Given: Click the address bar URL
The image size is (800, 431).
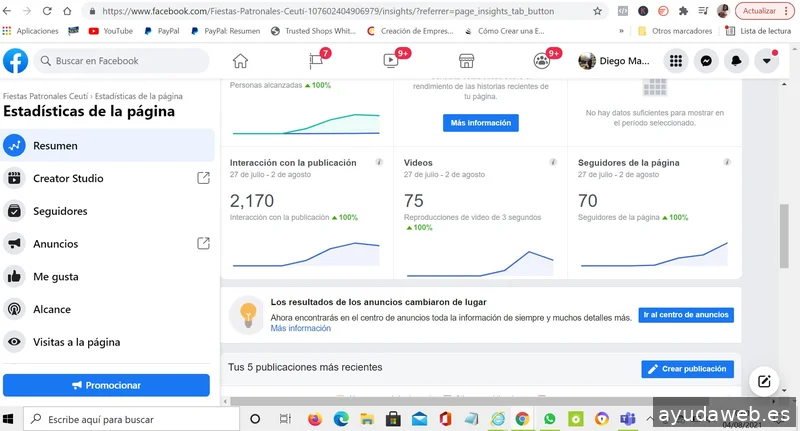Looking at the screenshot, I should pos(328,11).
